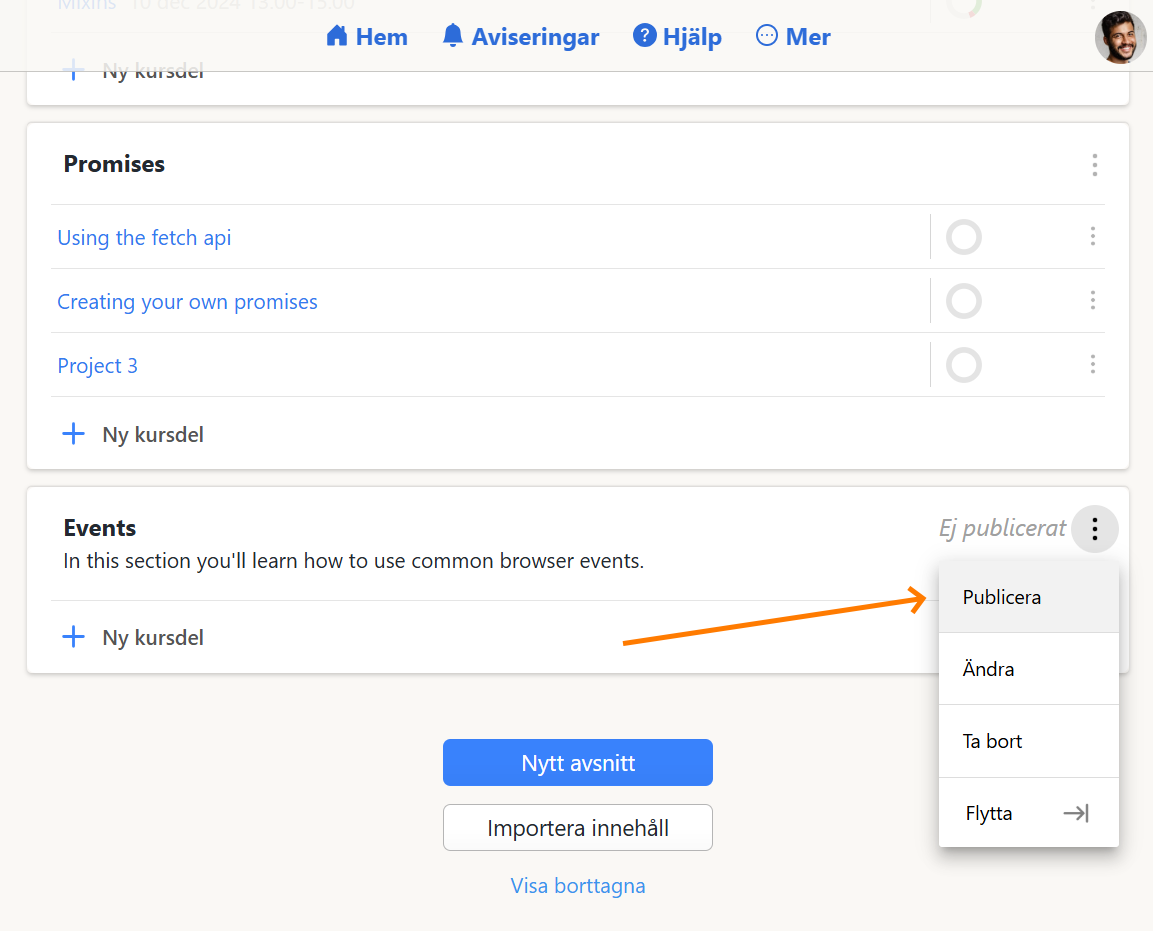The height and width of the screenshot is (931, 1153).
Task: Choose Ändra in the context menu
Action: pos(989,670)
